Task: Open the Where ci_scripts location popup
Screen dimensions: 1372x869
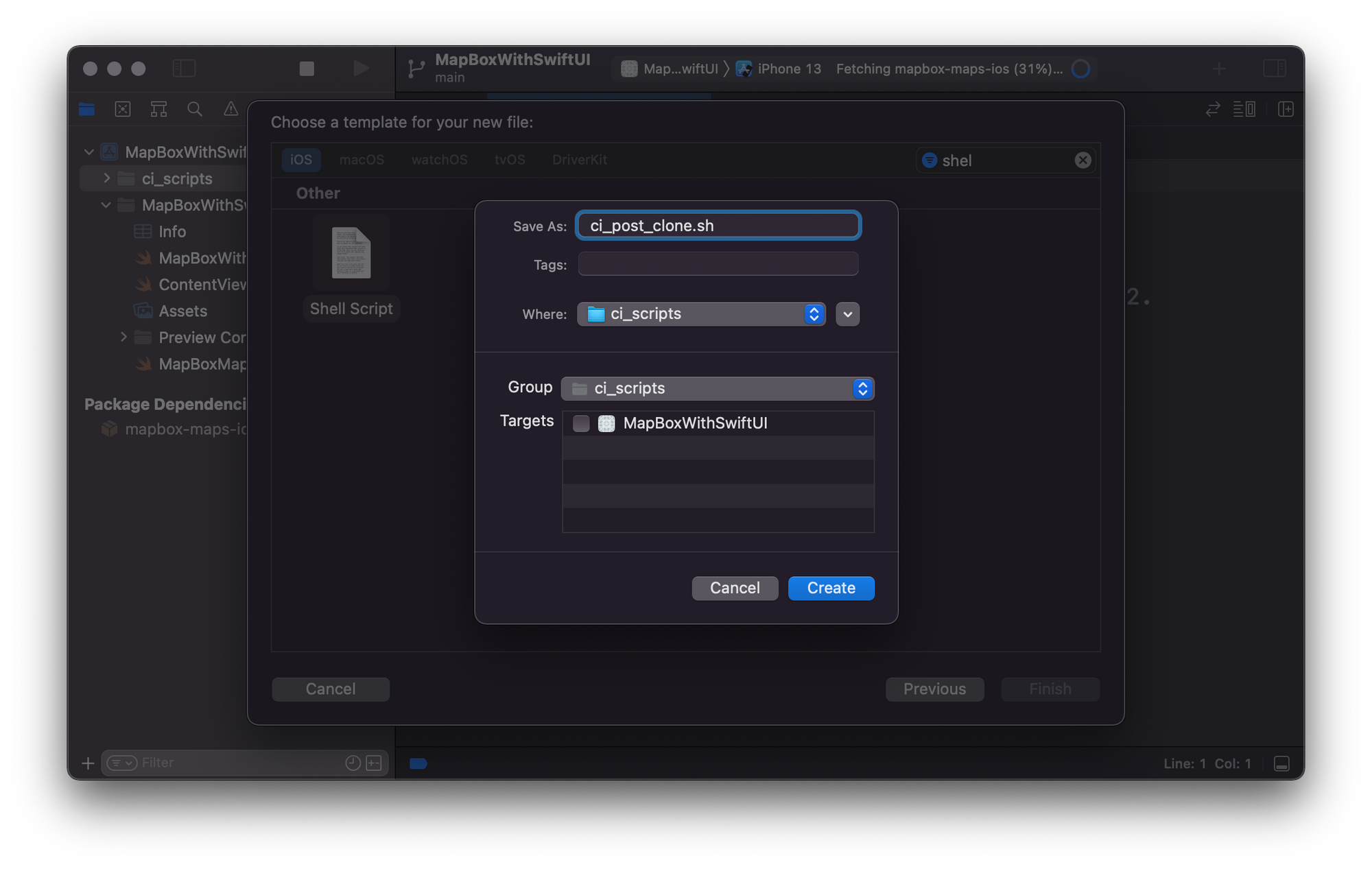Action: 701,314
